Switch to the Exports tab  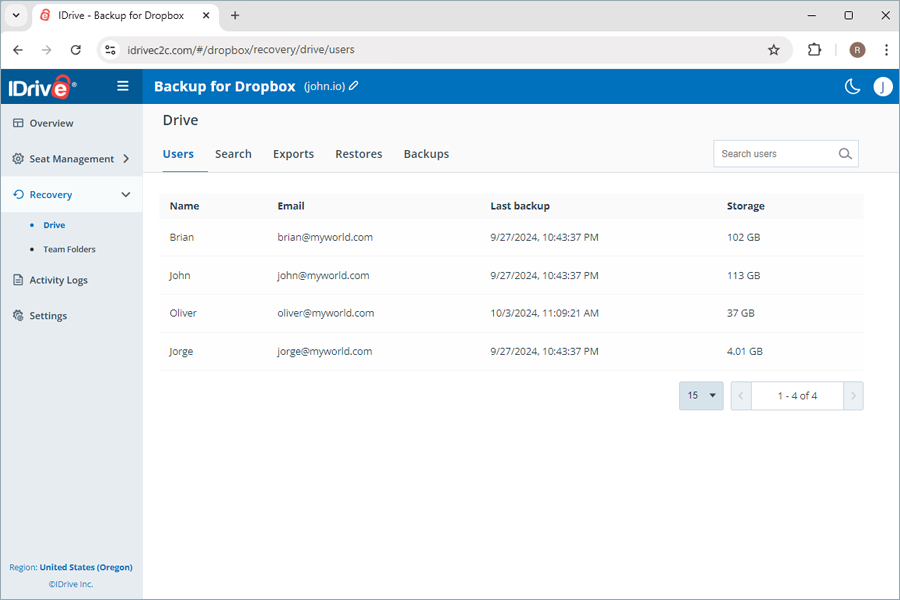pyautogui.click(x=293, y=154)
